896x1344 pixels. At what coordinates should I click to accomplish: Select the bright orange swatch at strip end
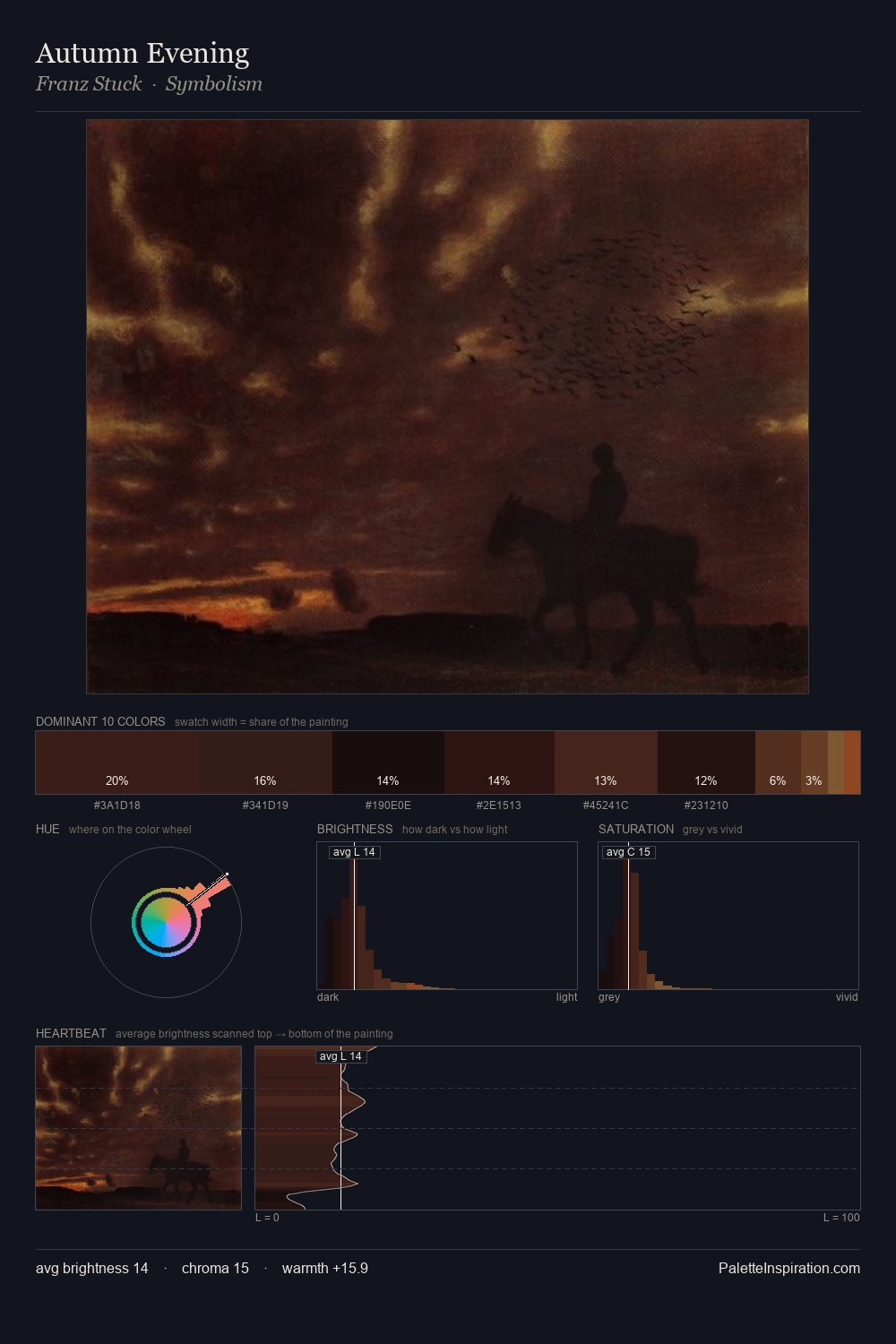tap(852, 762)
